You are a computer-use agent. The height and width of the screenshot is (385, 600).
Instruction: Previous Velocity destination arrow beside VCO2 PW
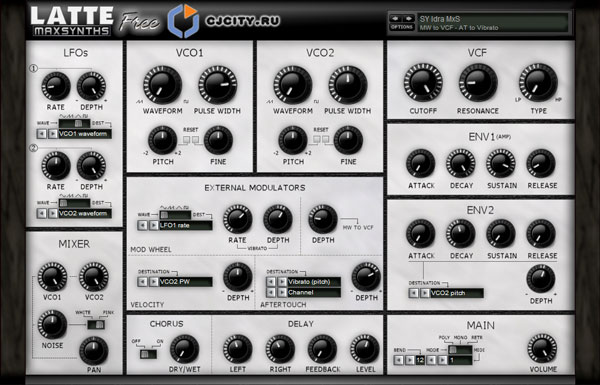click(142, 282)
